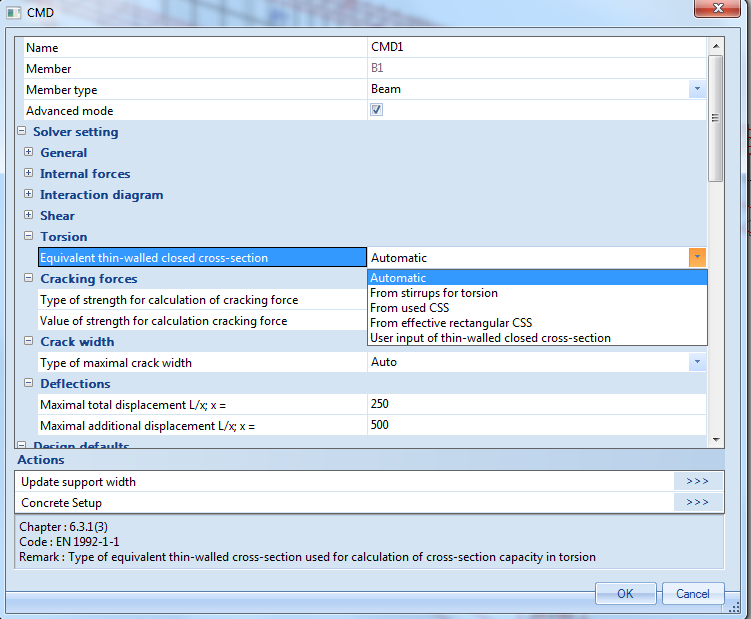
Task: Collapse the Deflections group
Action: pos(29,384)
